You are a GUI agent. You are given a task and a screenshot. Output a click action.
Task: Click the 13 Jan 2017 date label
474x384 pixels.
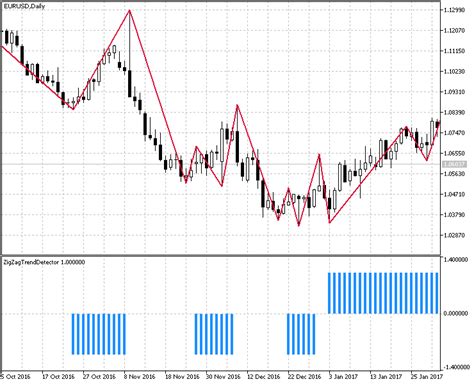point(386,377)
